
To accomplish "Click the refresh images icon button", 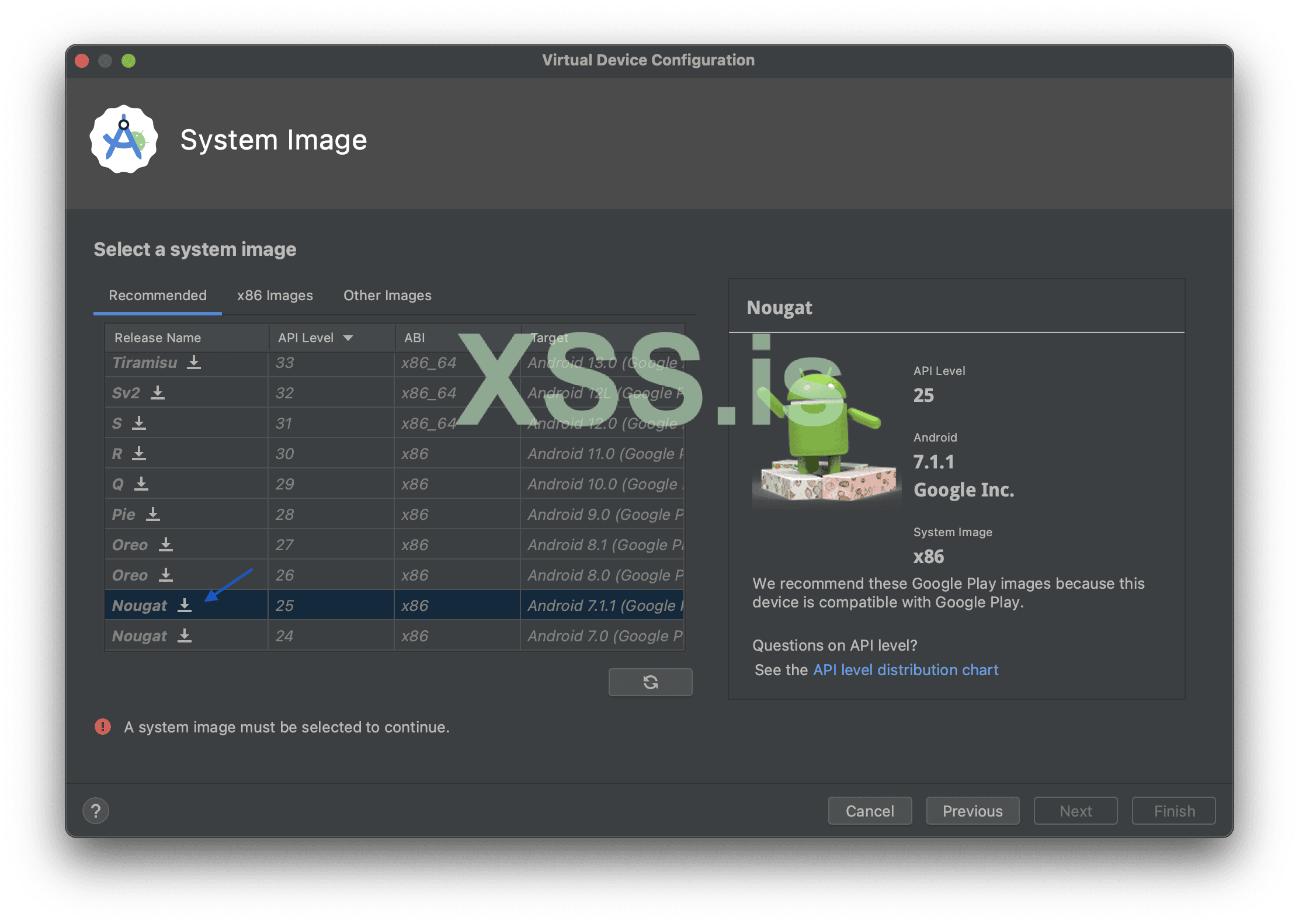I will coord(650,682).
